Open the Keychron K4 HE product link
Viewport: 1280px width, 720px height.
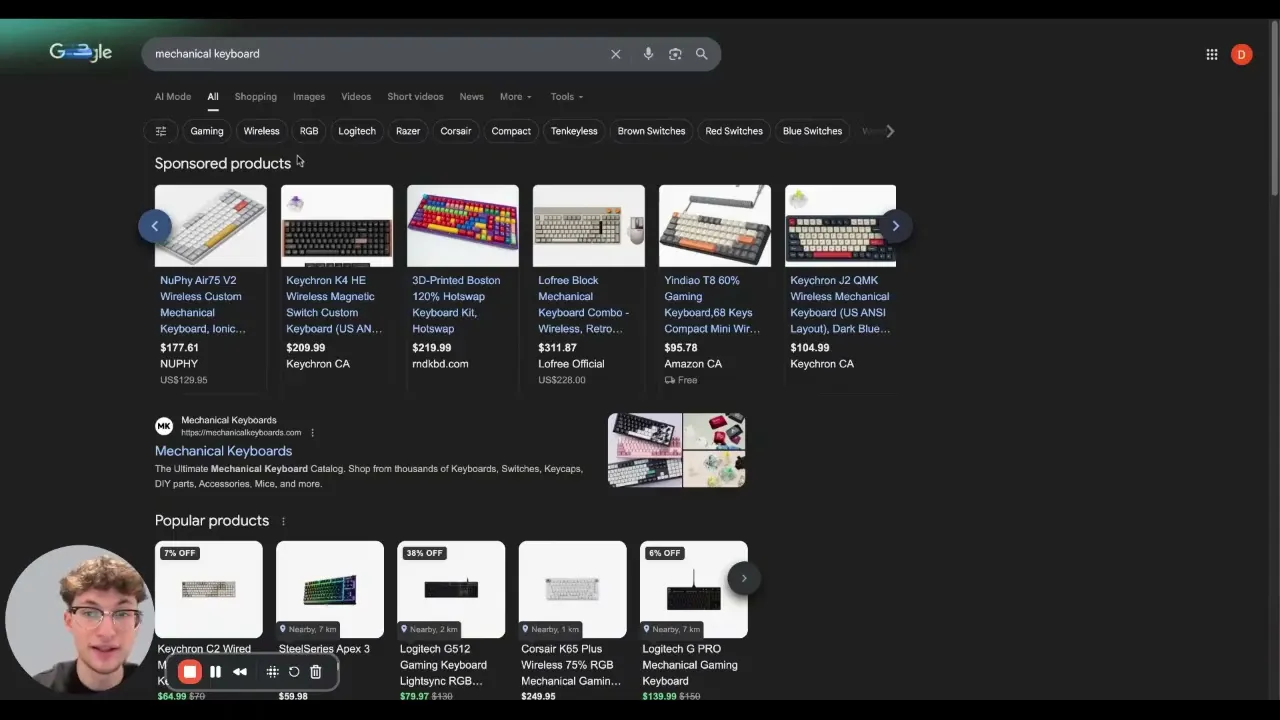click(x=334, y=304)
